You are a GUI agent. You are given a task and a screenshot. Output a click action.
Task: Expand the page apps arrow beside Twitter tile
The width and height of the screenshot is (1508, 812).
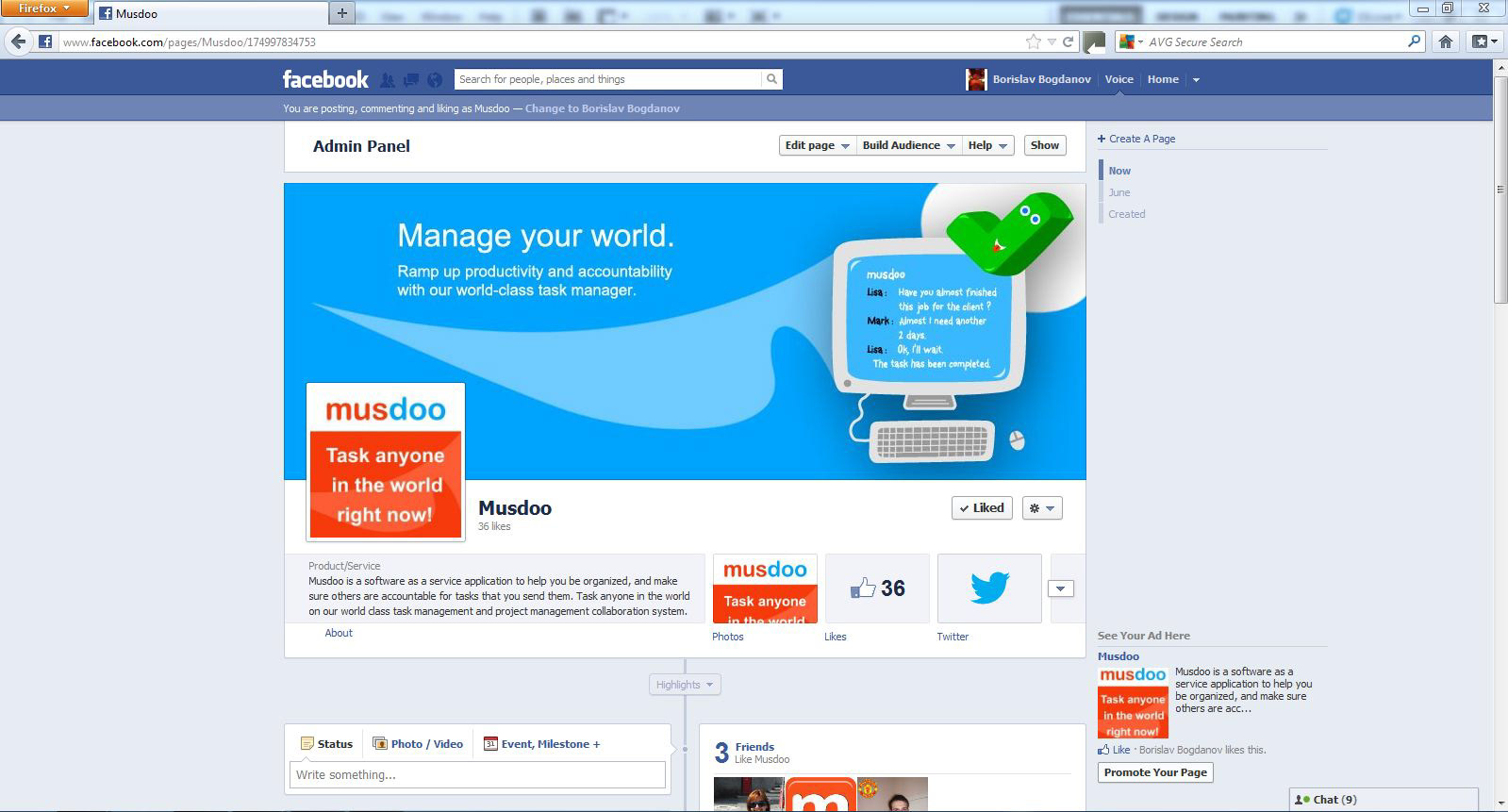(x=1060, y=588)
